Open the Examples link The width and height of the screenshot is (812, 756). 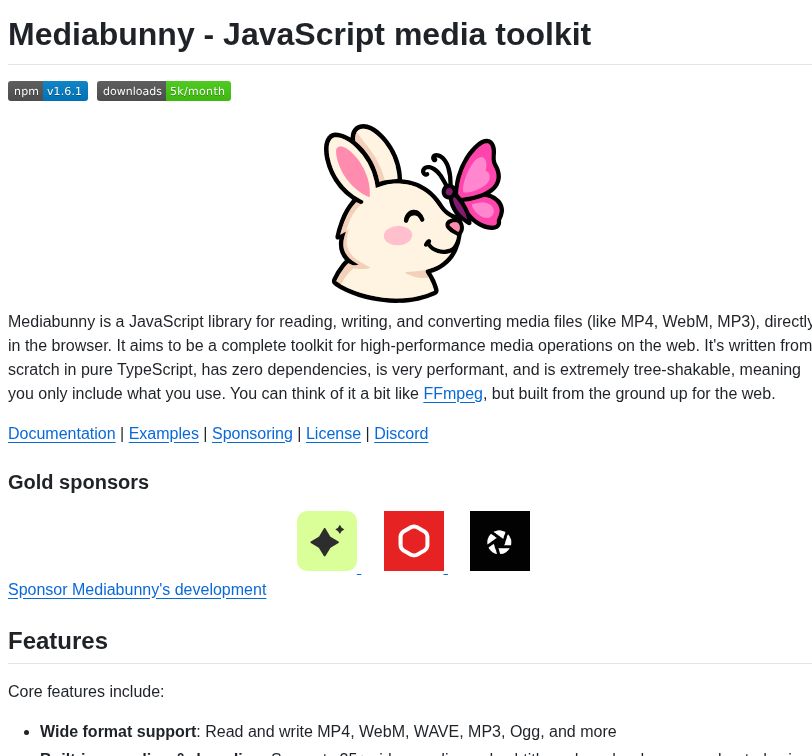tap(164, 433)
